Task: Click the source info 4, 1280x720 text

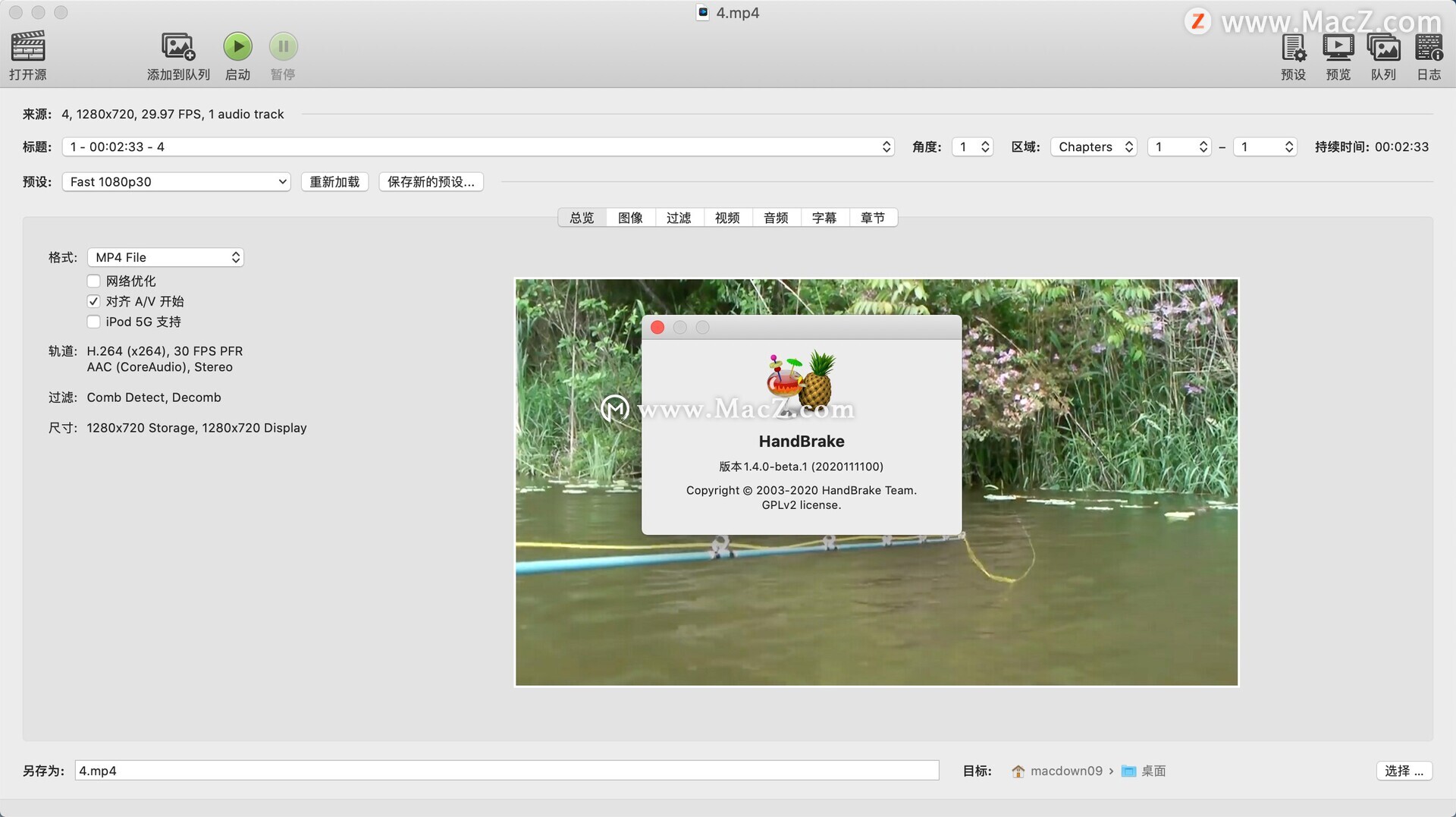Action: click(173, 114)
